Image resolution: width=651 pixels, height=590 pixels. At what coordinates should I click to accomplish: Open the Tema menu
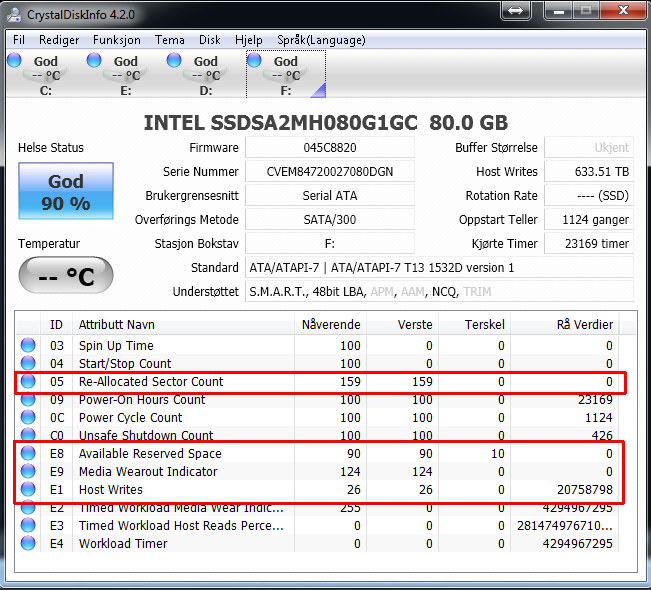pyautogui.click(x=169, y=40)
